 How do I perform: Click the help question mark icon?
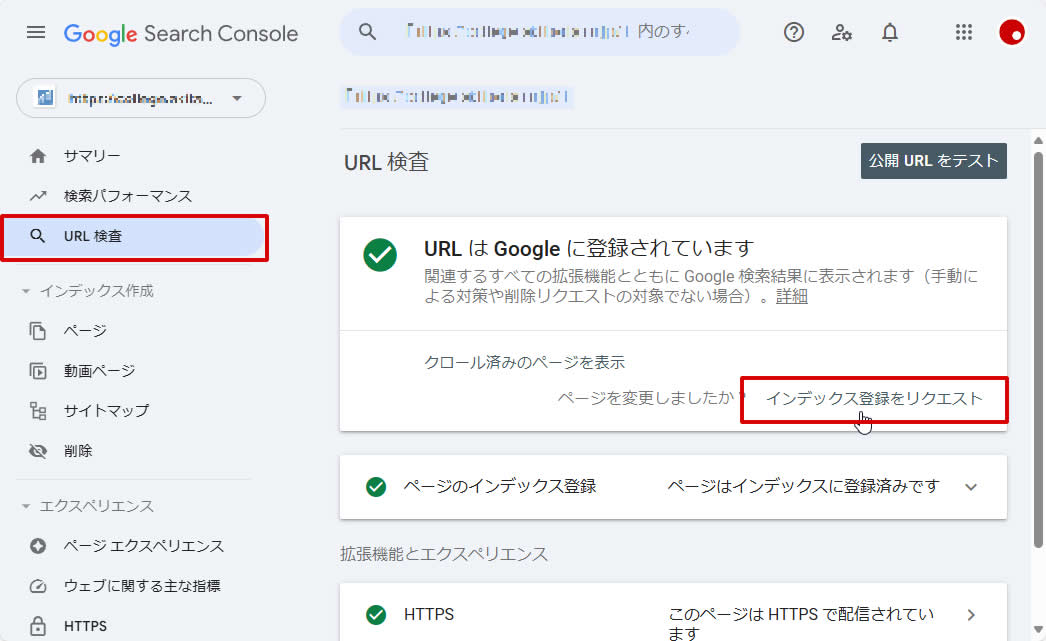click(794, 33)
